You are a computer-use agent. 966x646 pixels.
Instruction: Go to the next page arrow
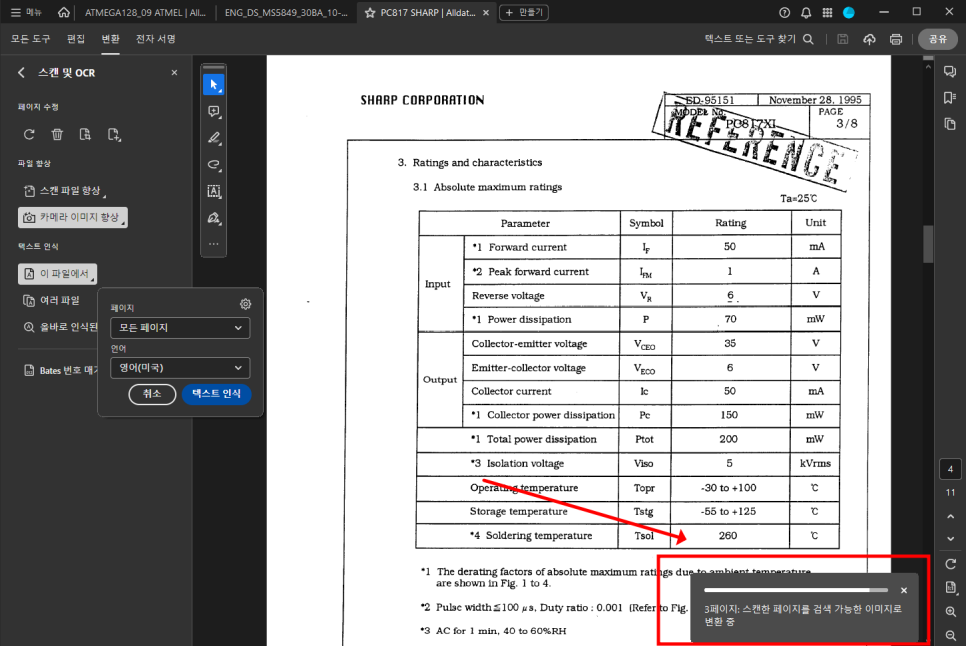coord(951,539)
